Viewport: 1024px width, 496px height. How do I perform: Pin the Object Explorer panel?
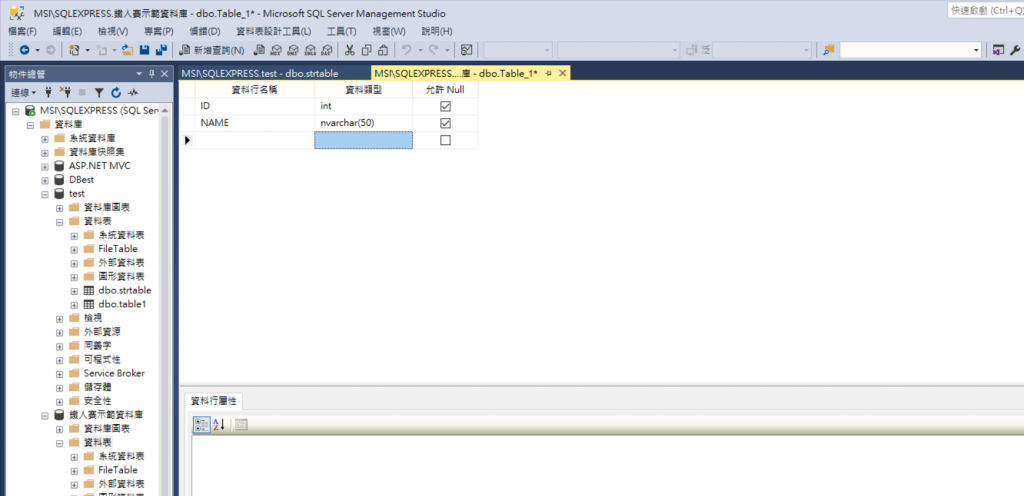pos(152,74)
